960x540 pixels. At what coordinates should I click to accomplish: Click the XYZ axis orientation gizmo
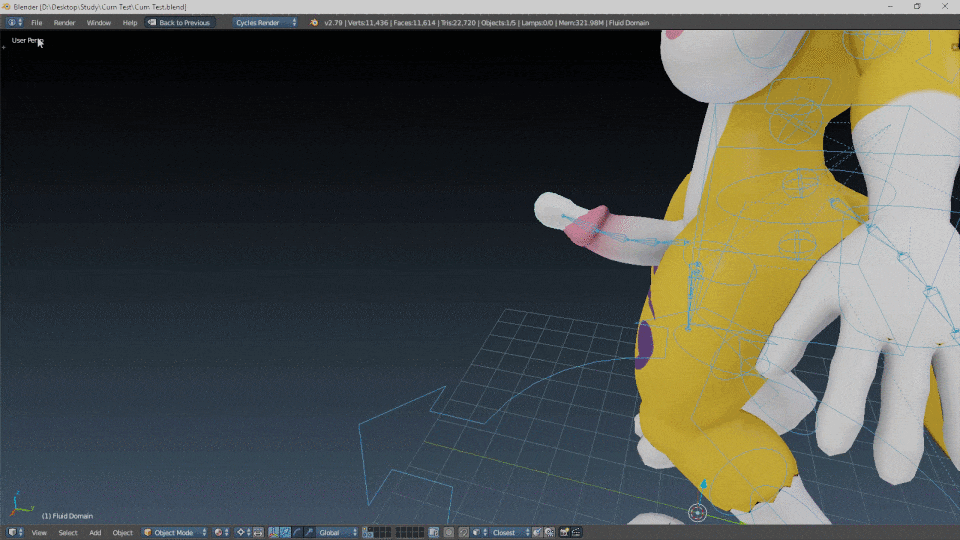(x=20, y=504)
